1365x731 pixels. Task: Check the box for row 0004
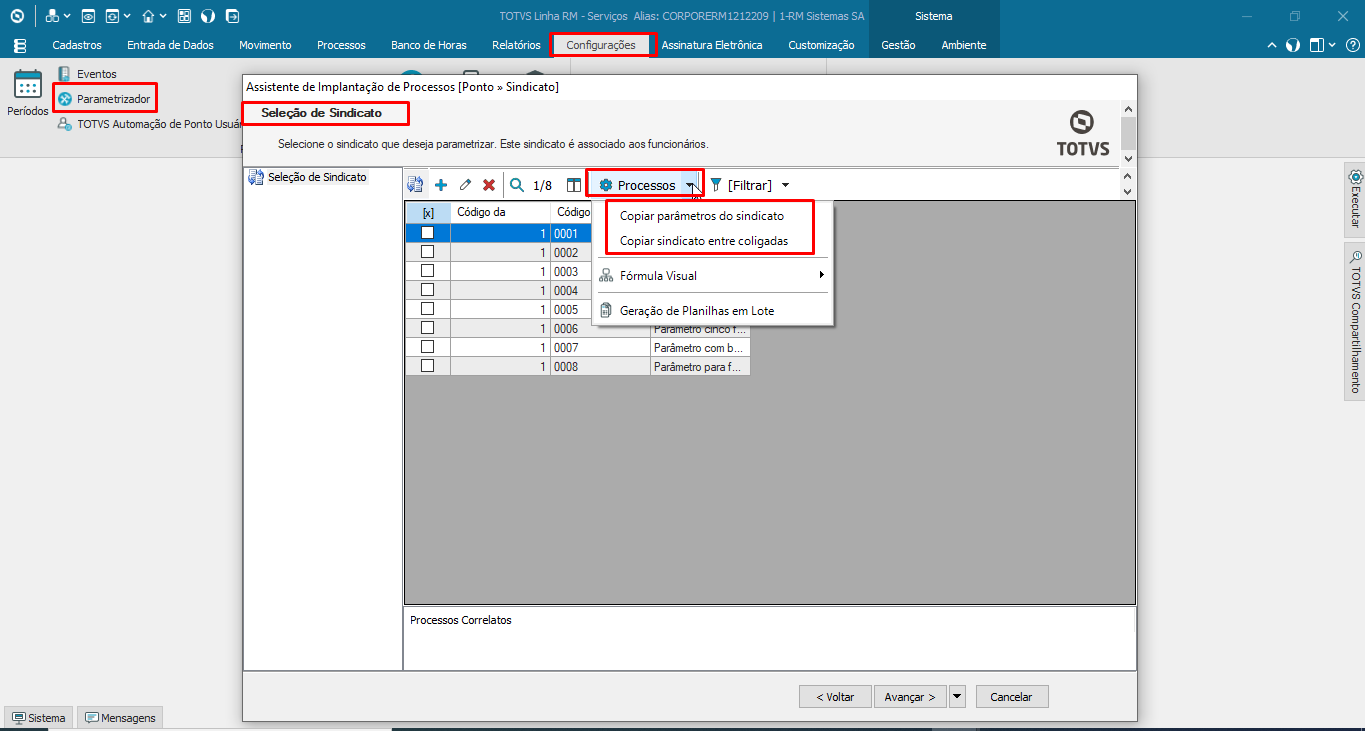(428, 290)
